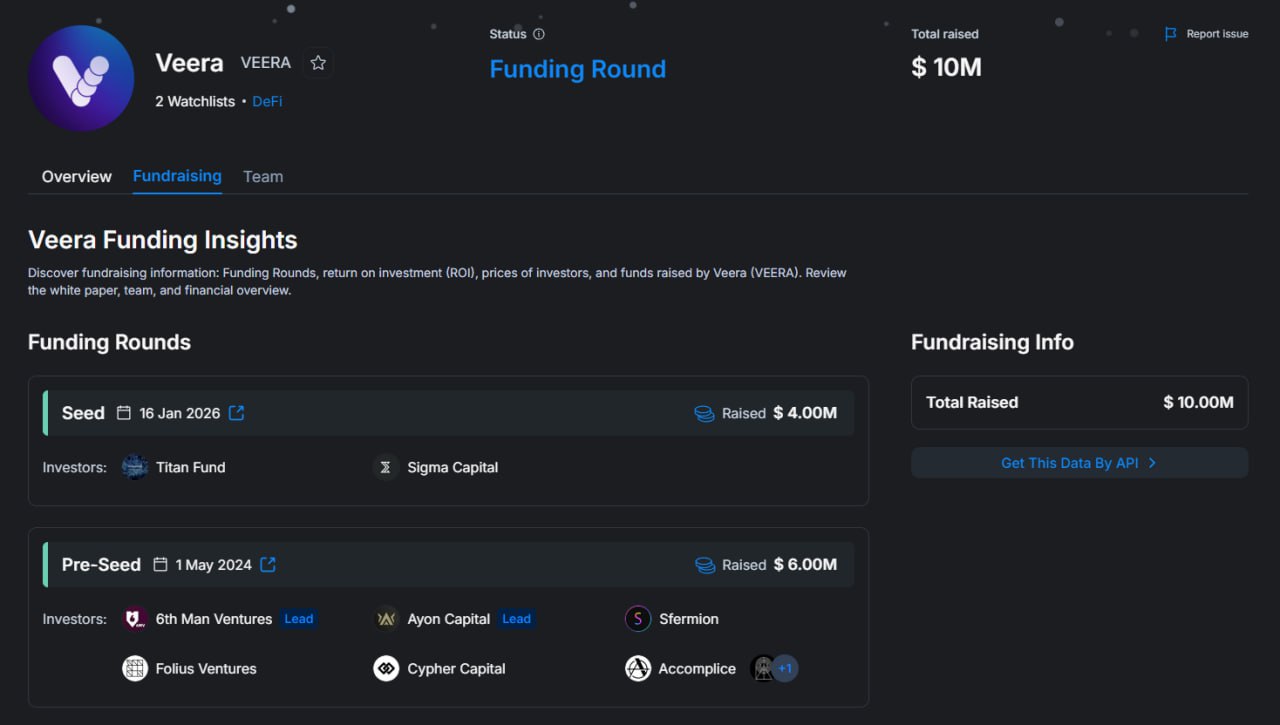This screenshot has height=725, width=1280.
Task: Click the Veera project logo
Action: point(81,79)
